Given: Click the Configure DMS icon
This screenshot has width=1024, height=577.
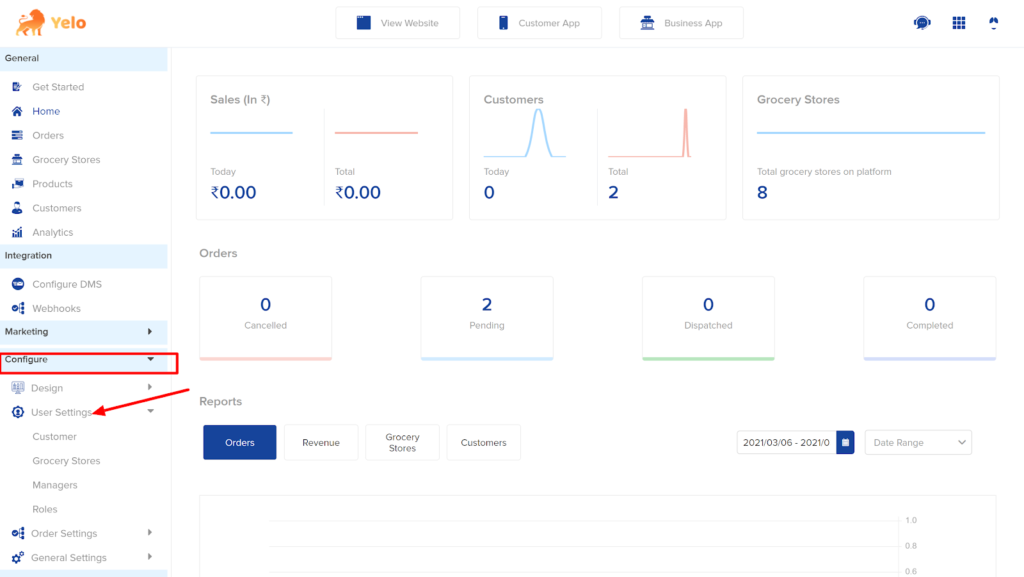Looking at the screenshot, I should point(18,284).
